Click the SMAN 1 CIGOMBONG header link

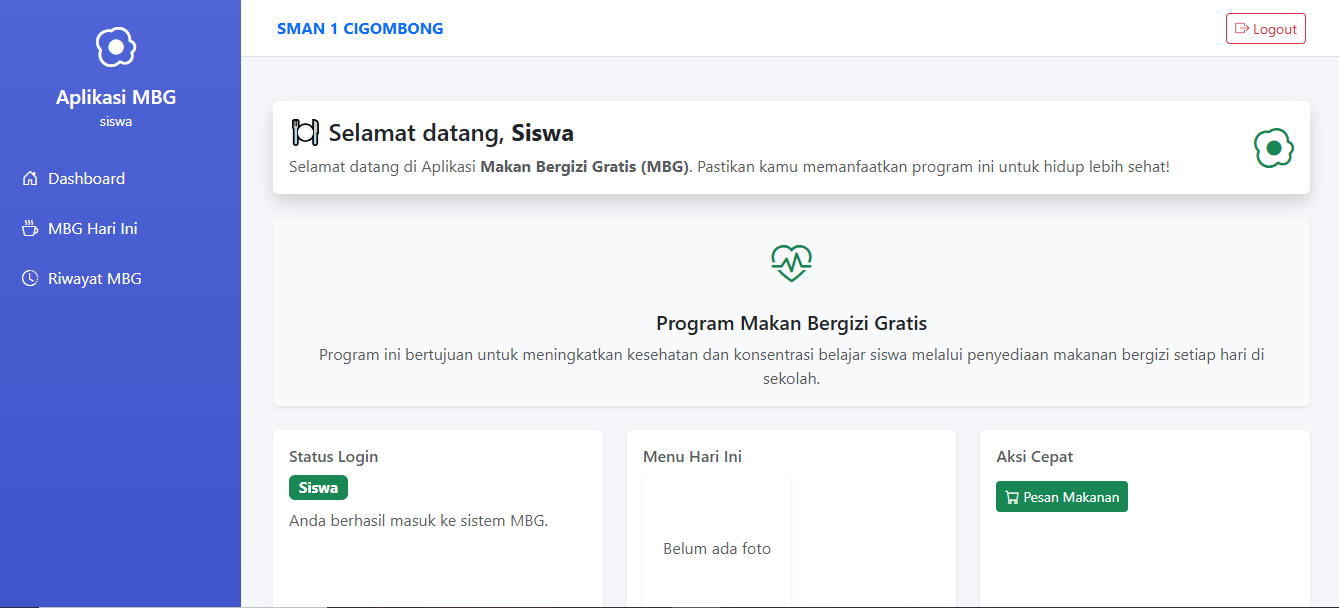point(360,29)
